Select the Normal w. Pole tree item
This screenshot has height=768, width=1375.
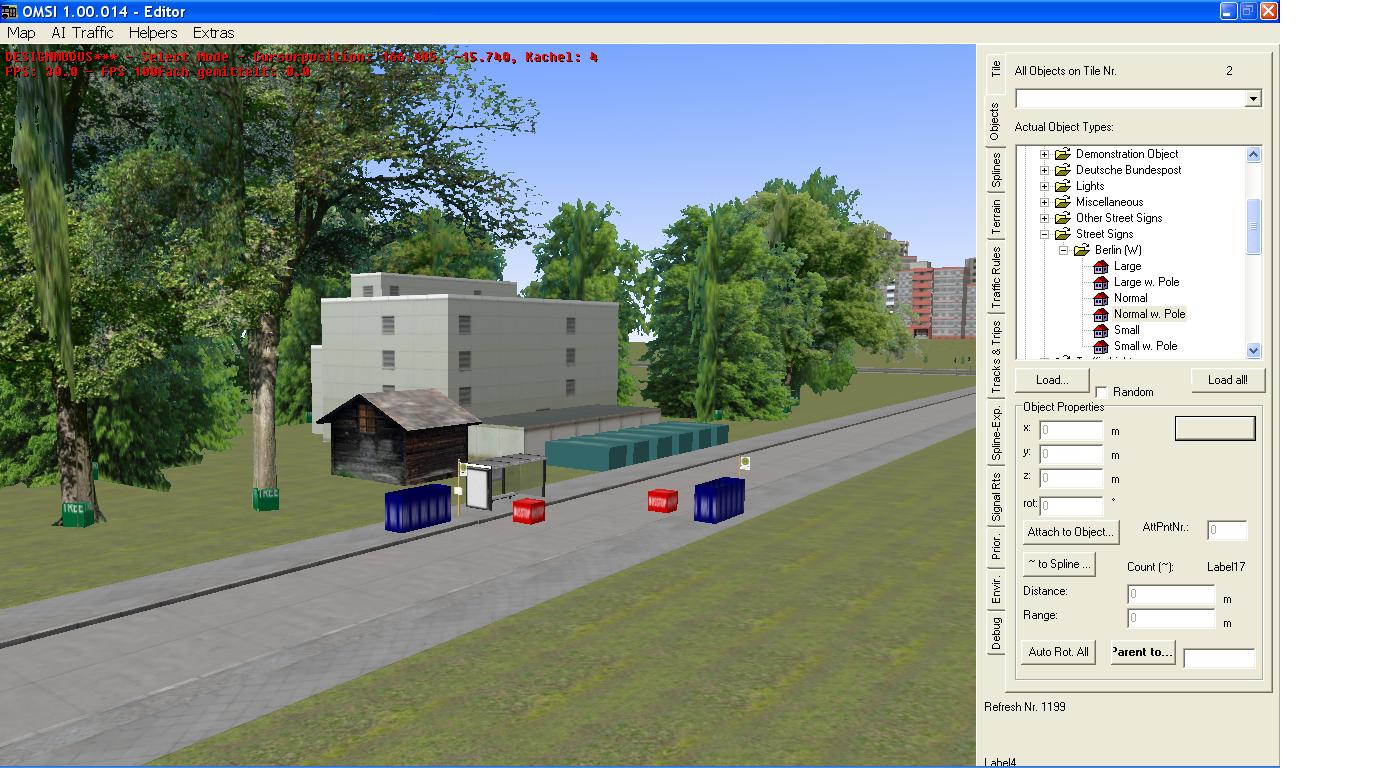(x=1149, y=314)
